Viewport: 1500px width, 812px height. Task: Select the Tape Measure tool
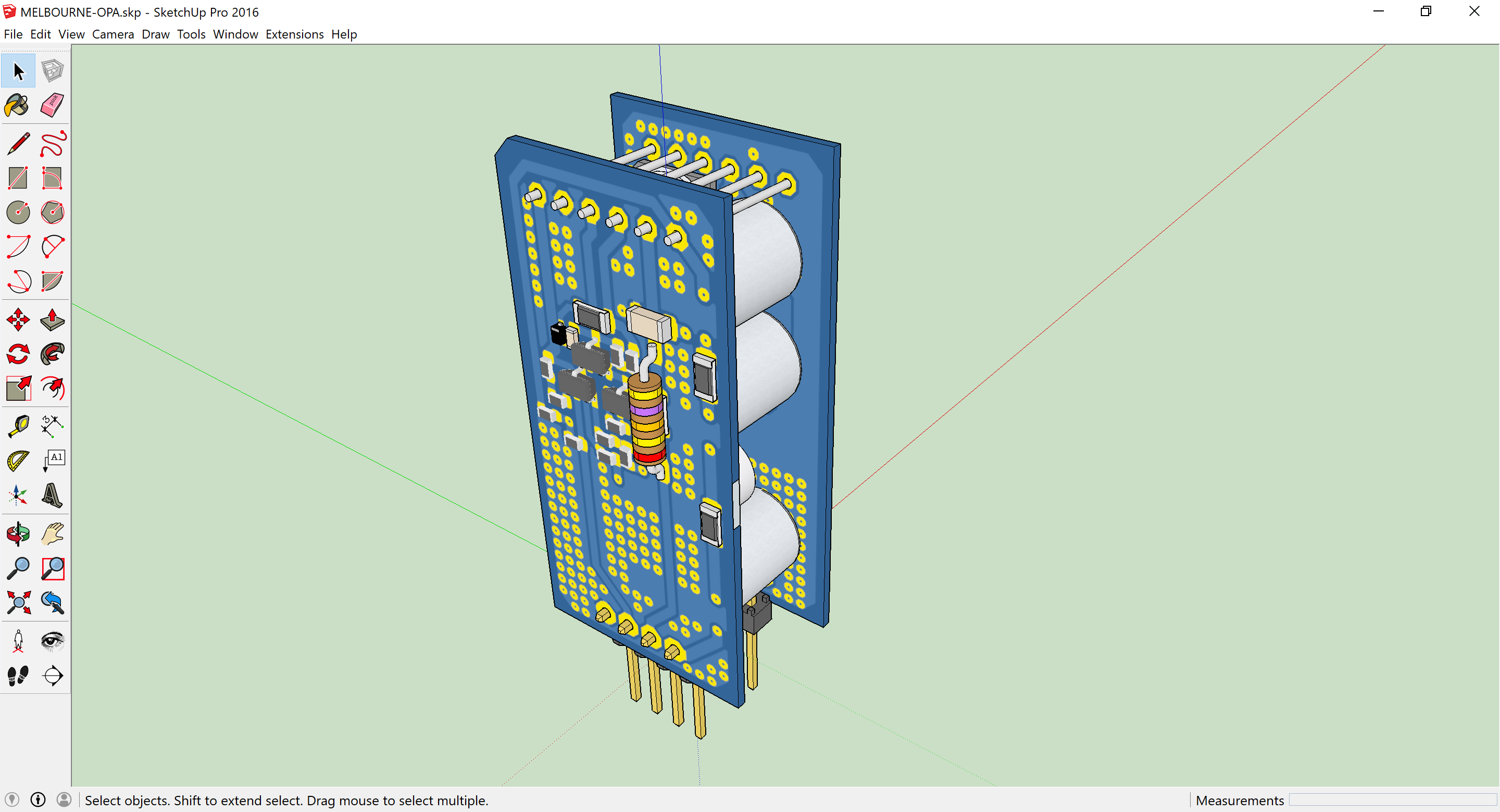pos(18,427)
